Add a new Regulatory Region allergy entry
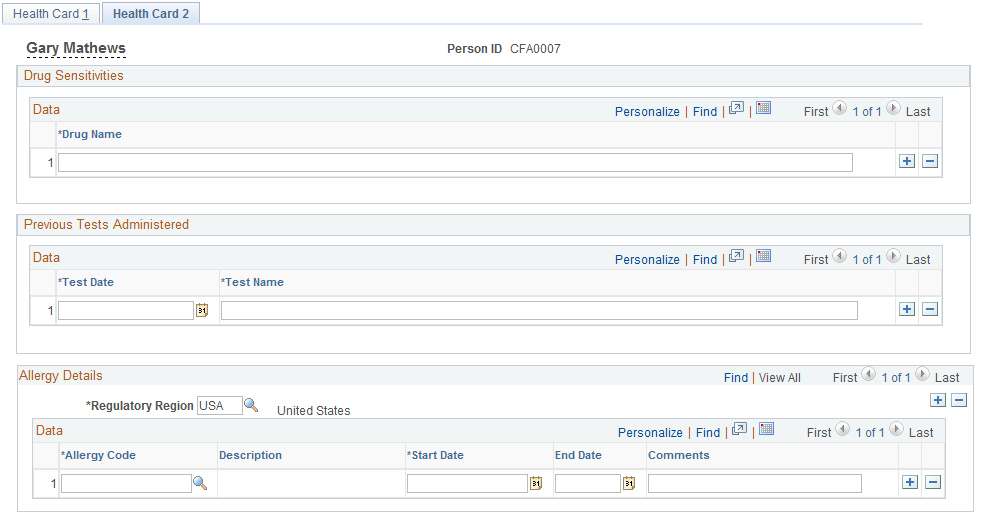This screenshot has width=982, height=517. 938,401
